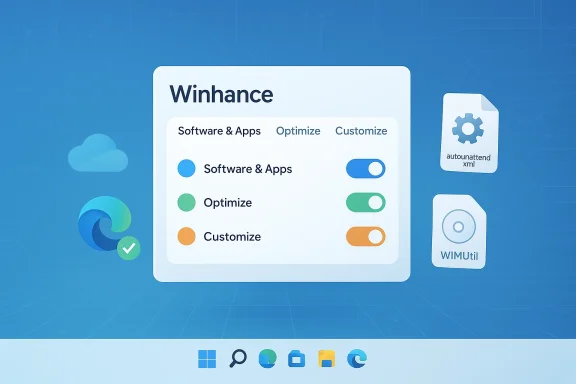Screen dimensions: 576x384
Task: Click the Software & Apps row label
Action: tap(248, 169)
